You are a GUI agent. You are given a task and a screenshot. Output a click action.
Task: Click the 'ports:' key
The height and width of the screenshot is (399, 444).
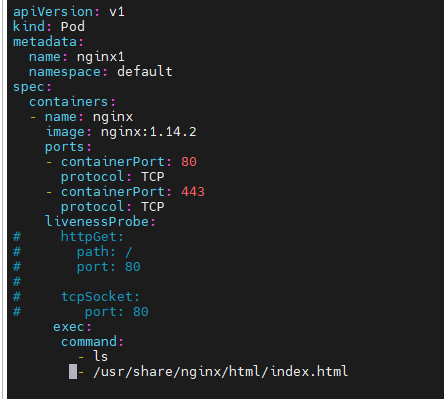(x=68, y=147)
